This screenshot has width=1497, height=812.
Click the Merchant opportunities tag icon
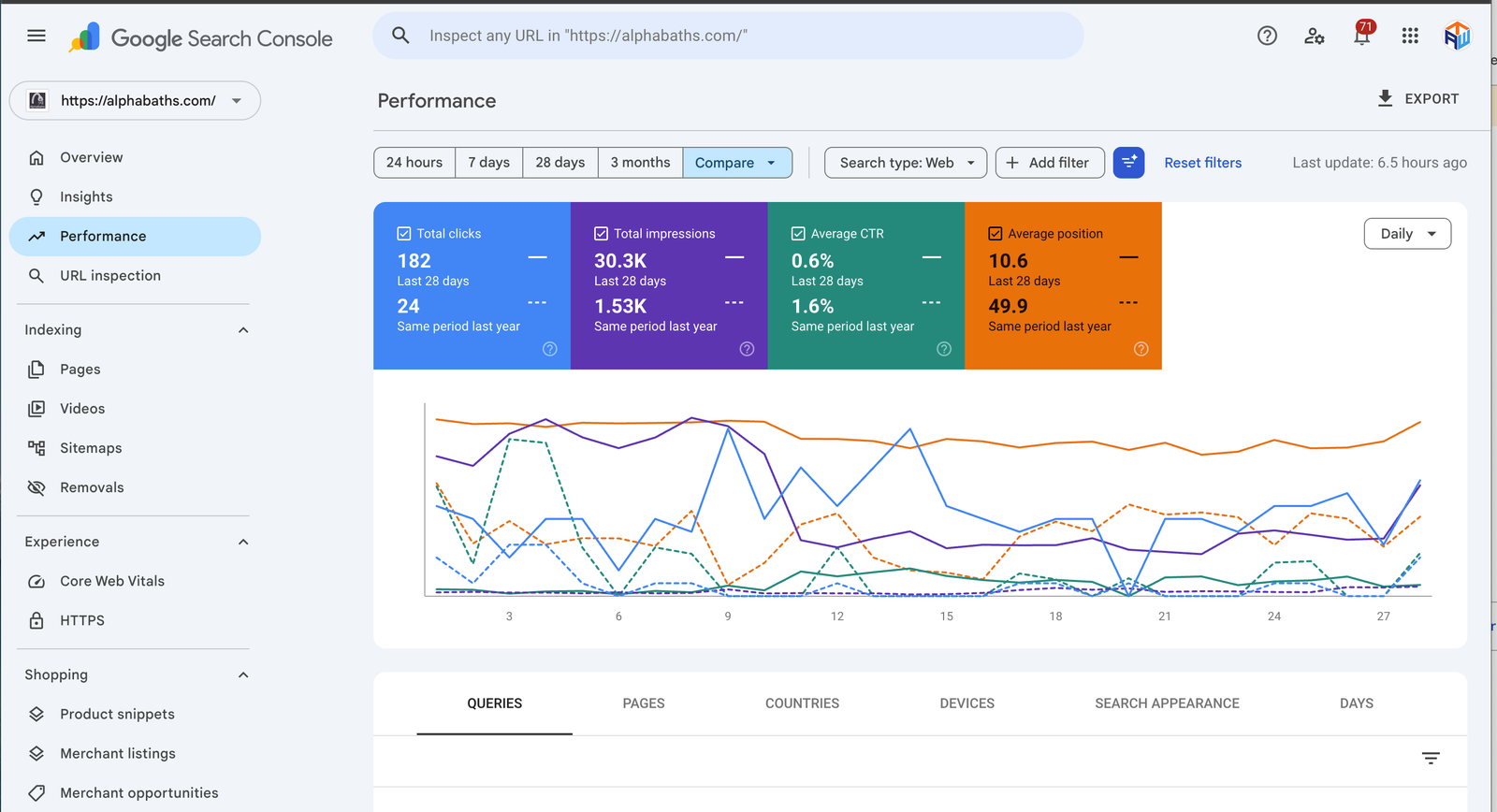click(x=36, y=792)
